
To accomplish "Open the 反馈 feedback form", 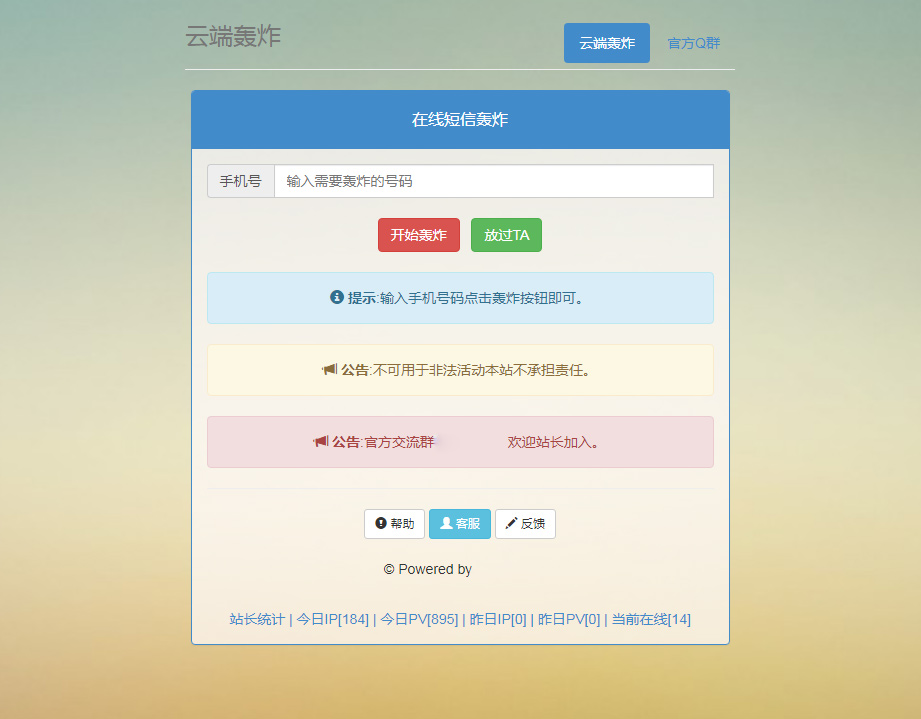I will coord(525,523).
